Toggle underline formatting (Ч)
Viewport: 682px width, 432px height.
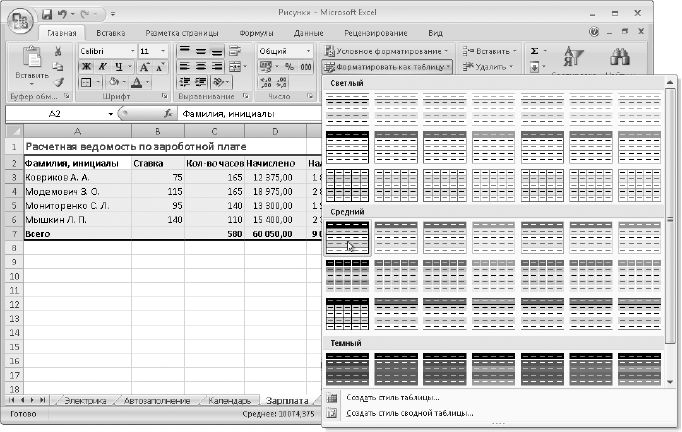pos(117,67)
